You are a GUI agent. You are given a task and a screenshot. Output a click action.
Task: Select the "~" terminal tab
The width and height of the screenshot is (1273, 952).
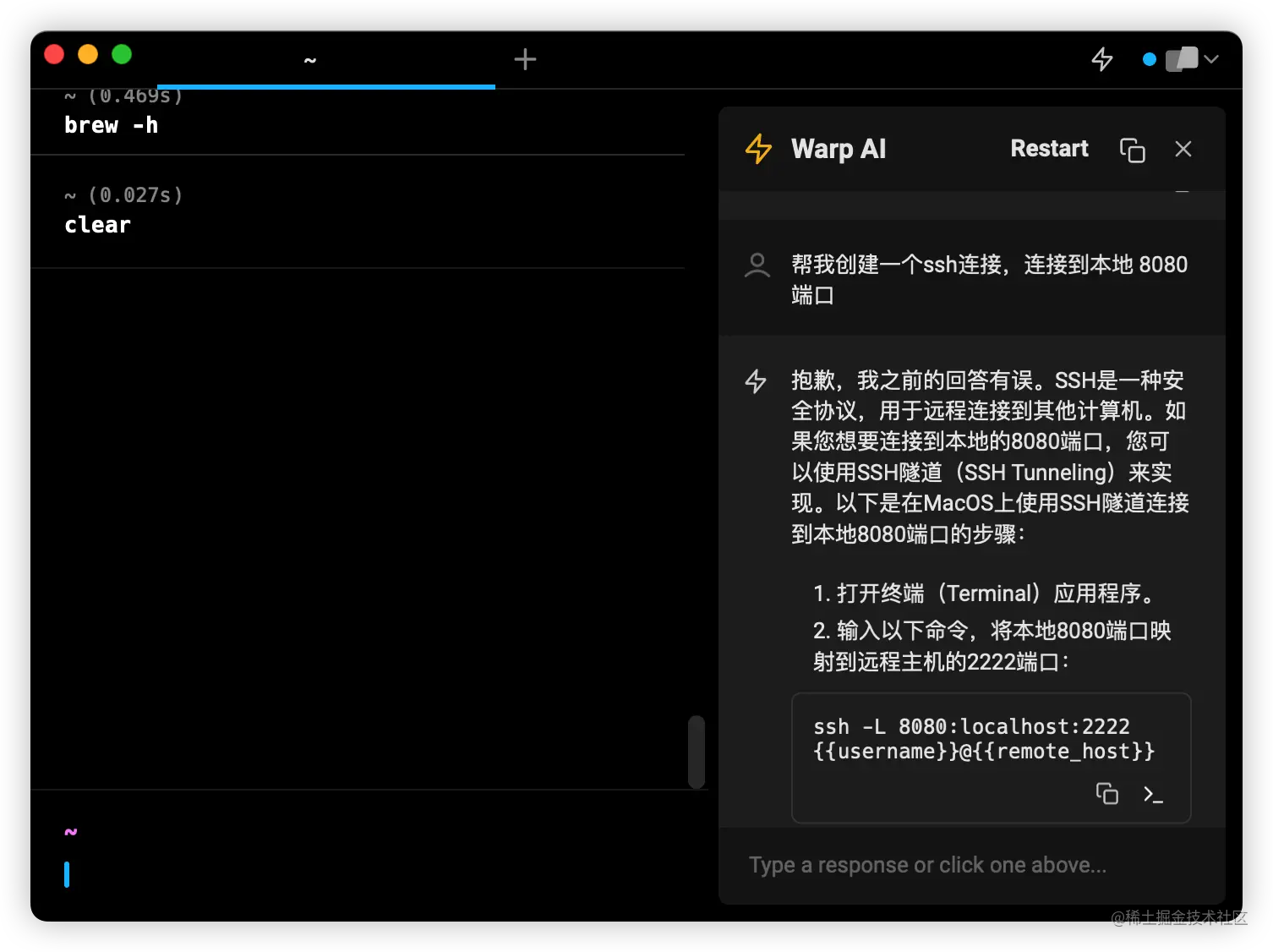tap(326, 60)
